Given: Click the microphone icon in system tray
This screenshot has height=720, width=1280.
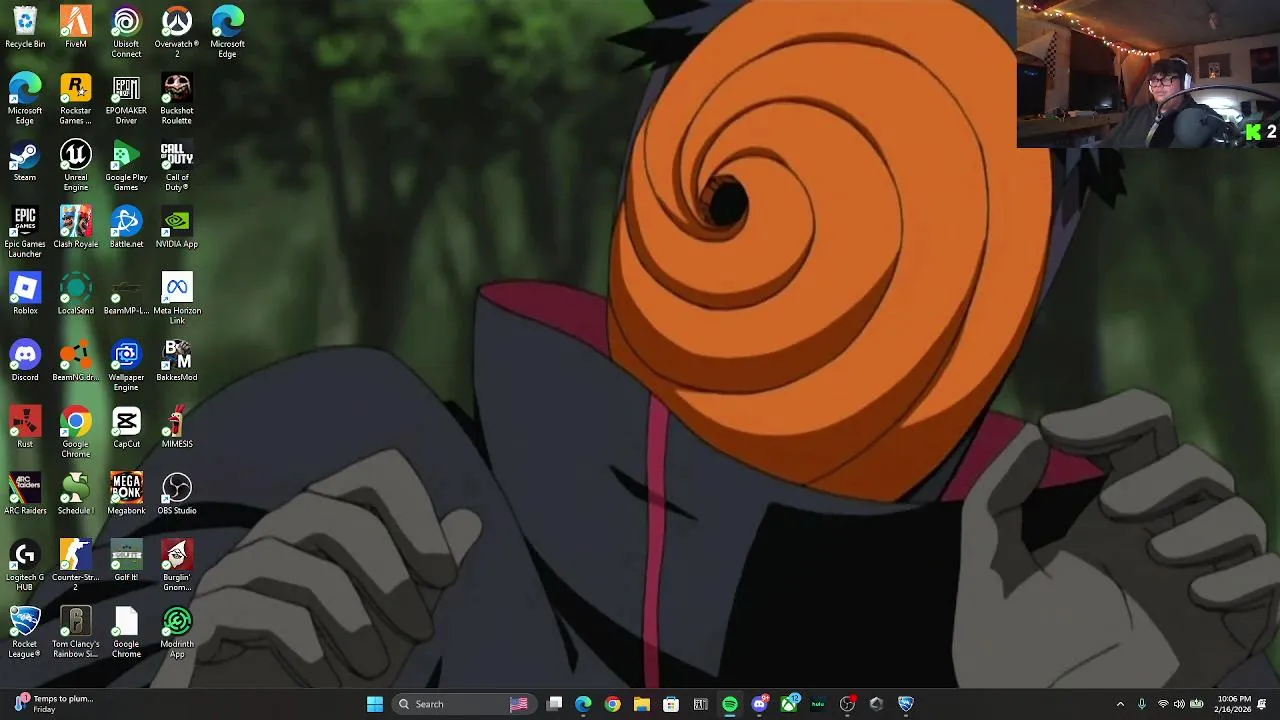Looking at the screenshot, I should pos(1141,704).
